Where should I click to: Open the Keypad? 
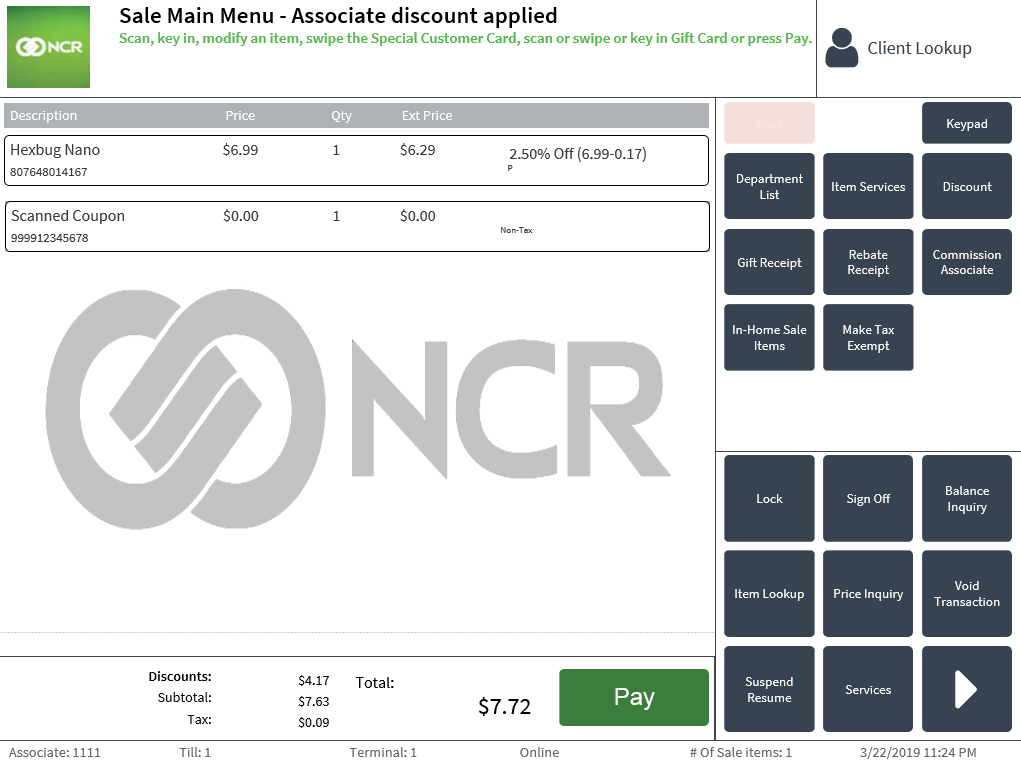click(966, 123)
